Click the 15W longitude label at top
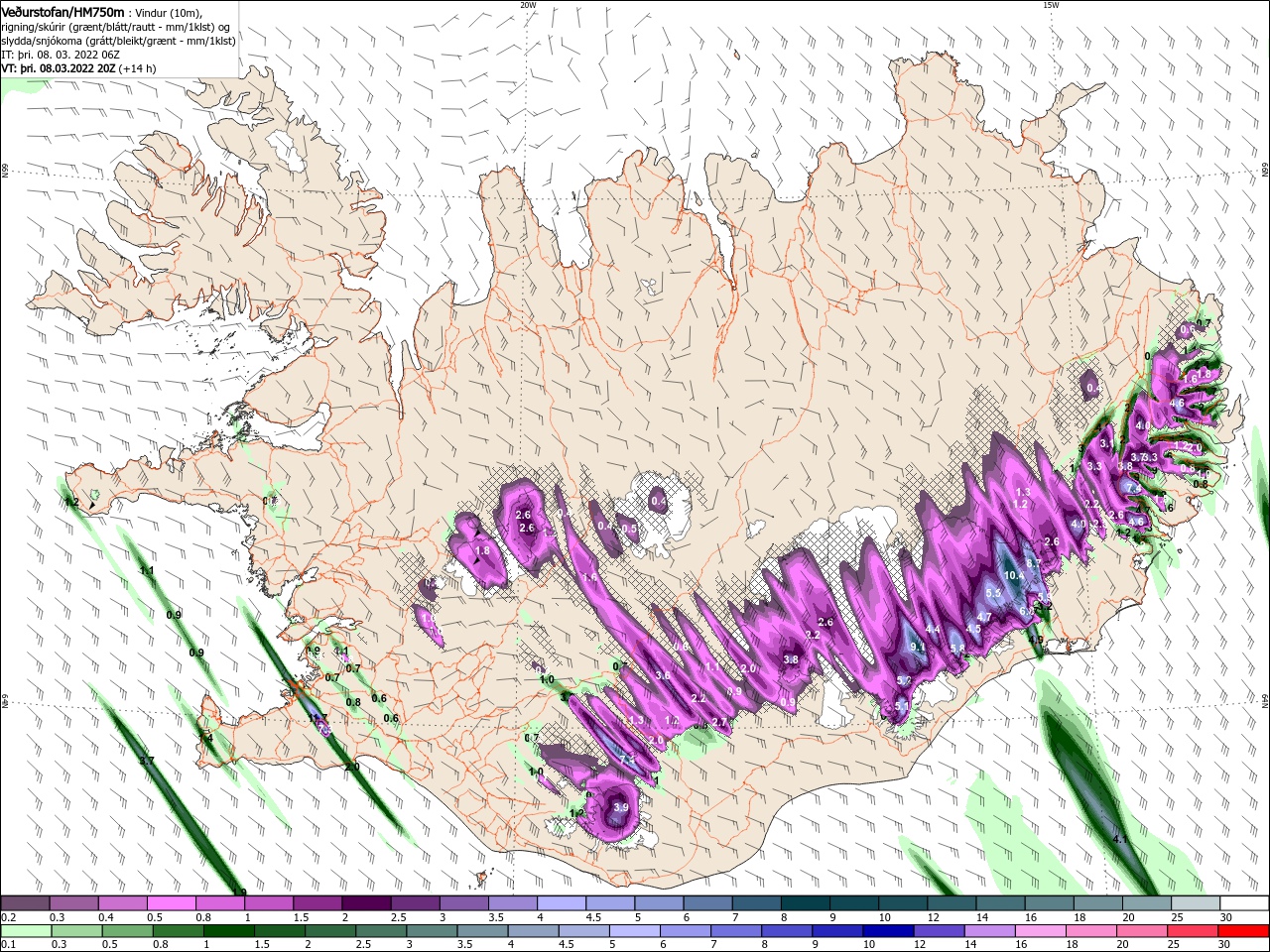The width and height of the screenshot is (1270, 952). coord(1051,5)
